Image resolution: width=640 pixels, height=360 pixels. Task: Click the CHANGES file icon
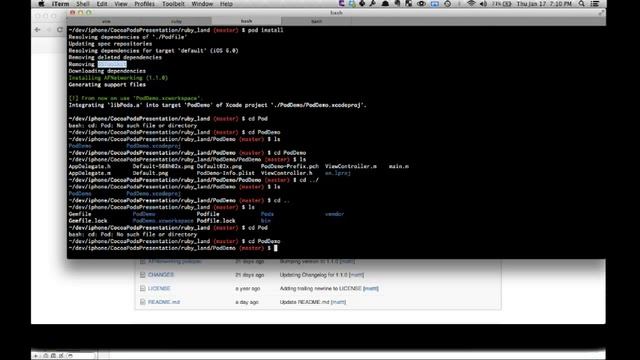tap(142, 275)
